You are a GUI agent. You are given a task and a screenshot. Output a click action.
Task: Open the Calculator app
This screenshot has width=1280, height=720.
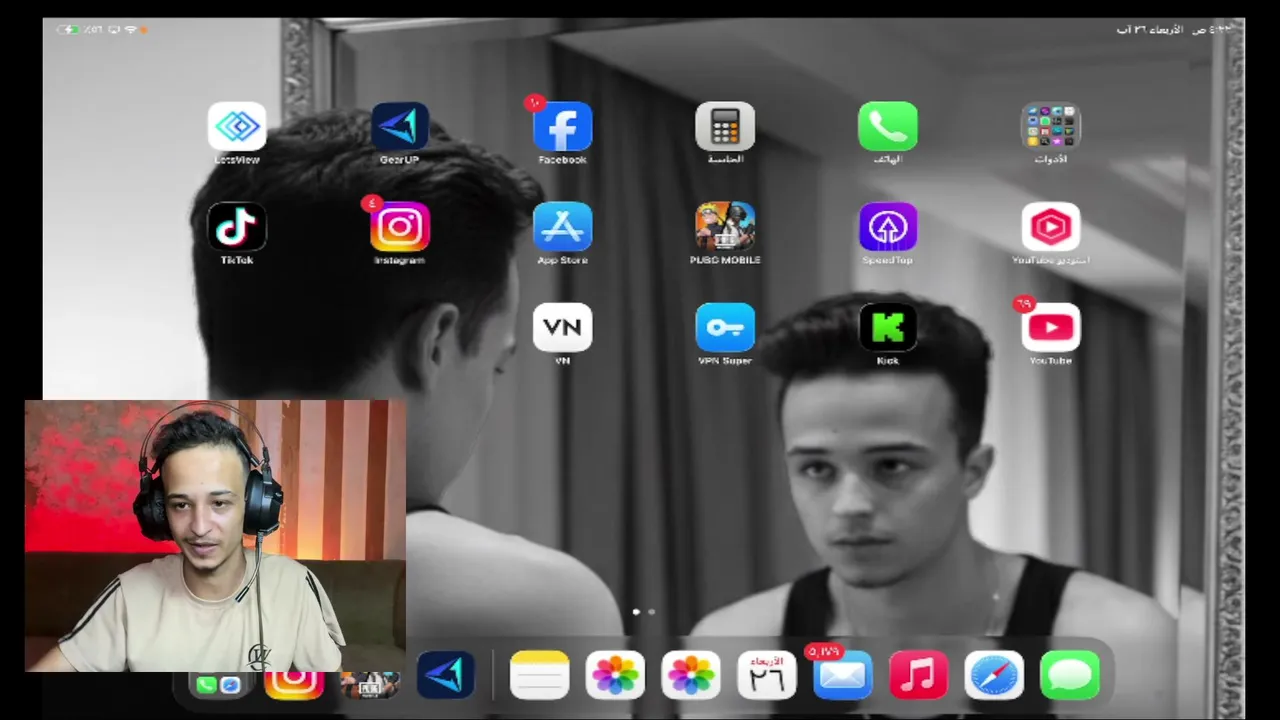click(x=725, y=127)
